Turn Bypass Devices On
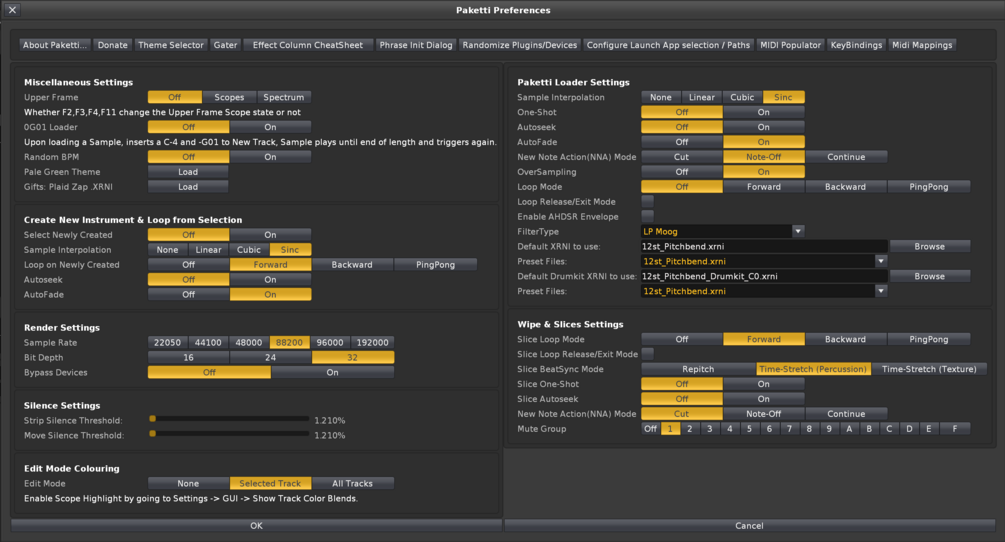The image size is (1005, 542). coord(332,372)
